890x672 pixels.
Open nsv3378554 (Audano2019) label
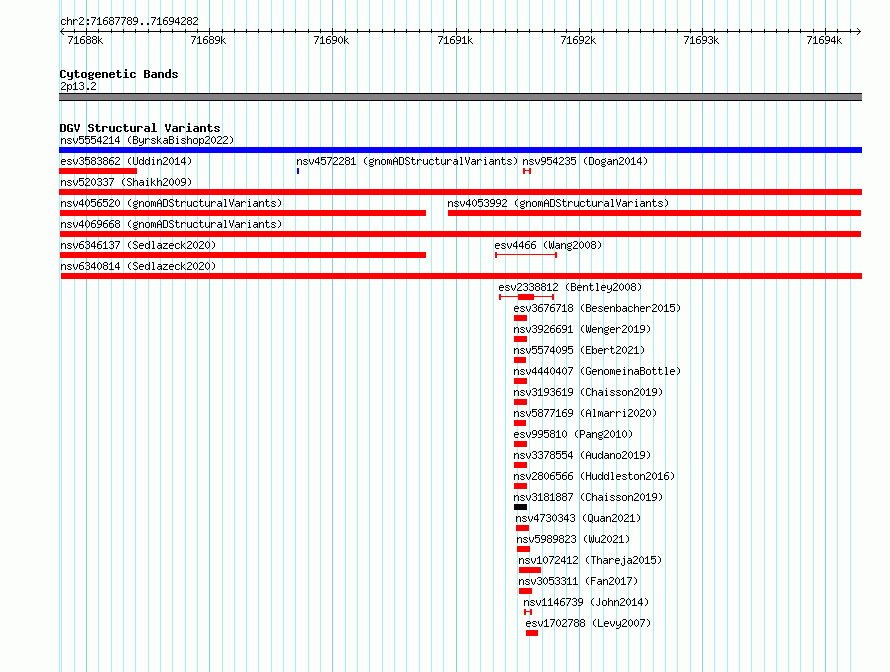pyautogui.click(x=582, y=455)
